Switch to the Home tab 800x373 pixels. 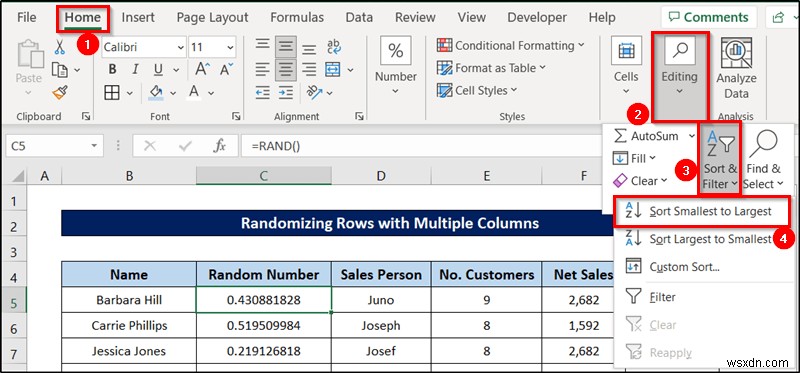(83, 17)
